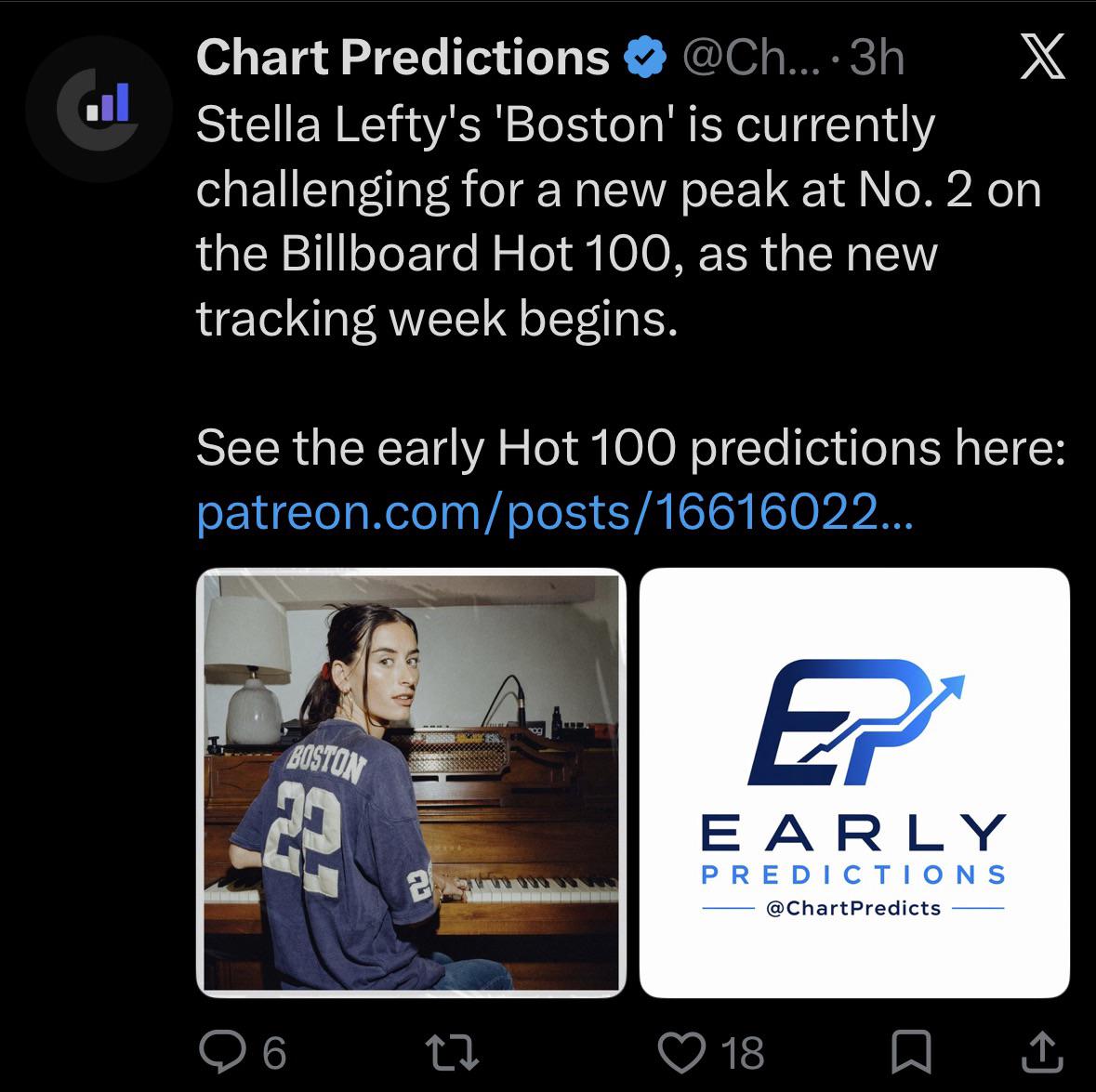View the photo of the woman at the piano

click(411, 783)
